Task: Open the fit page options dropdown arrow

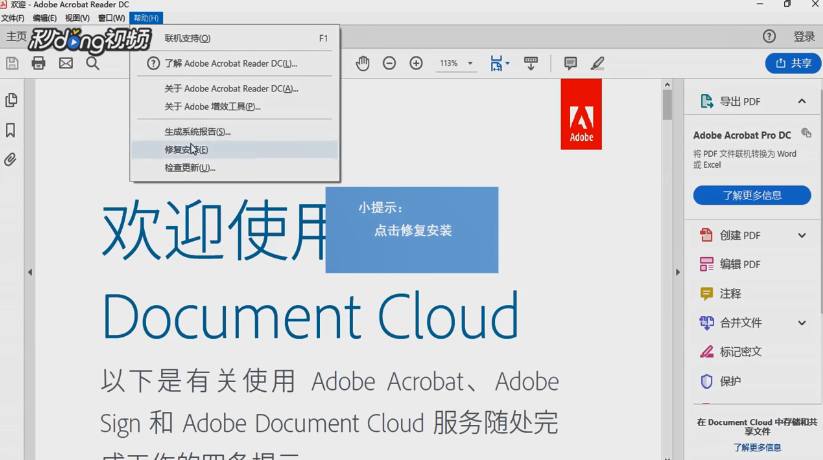Action: [508, 64]
